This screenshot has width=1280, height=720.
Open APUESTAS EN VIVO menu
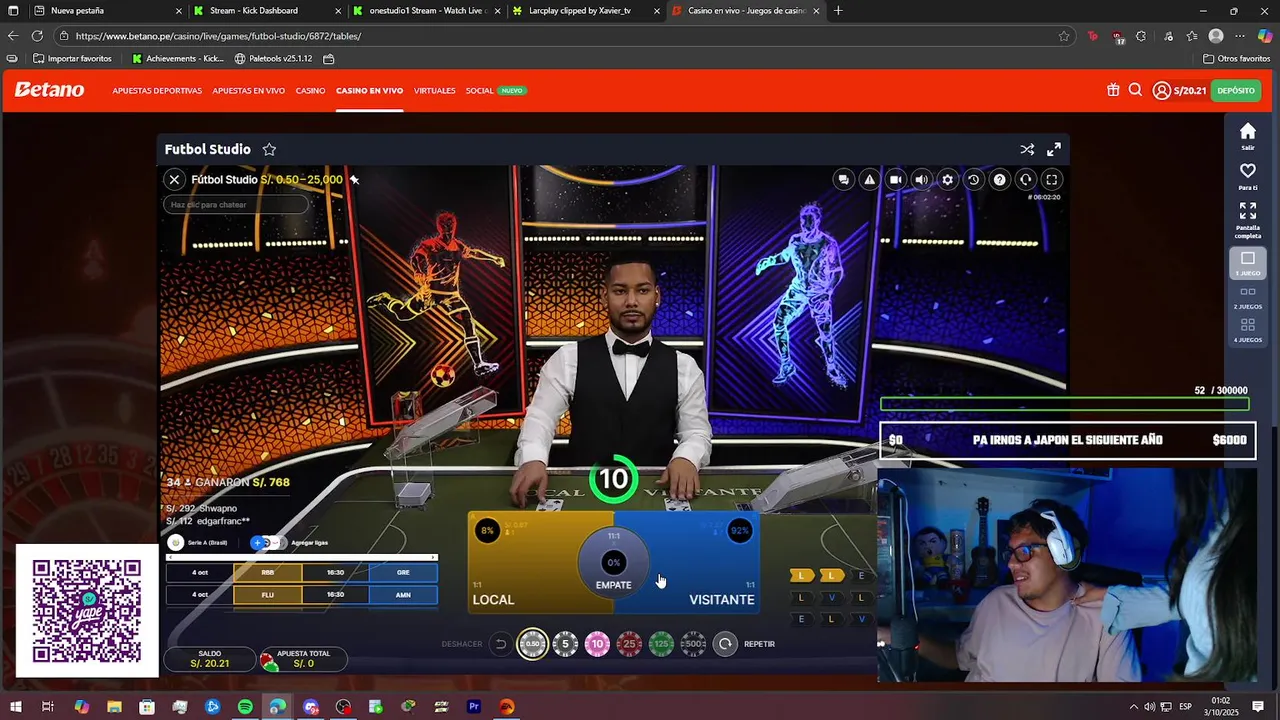pyautogui.click(x=248, y=91)
